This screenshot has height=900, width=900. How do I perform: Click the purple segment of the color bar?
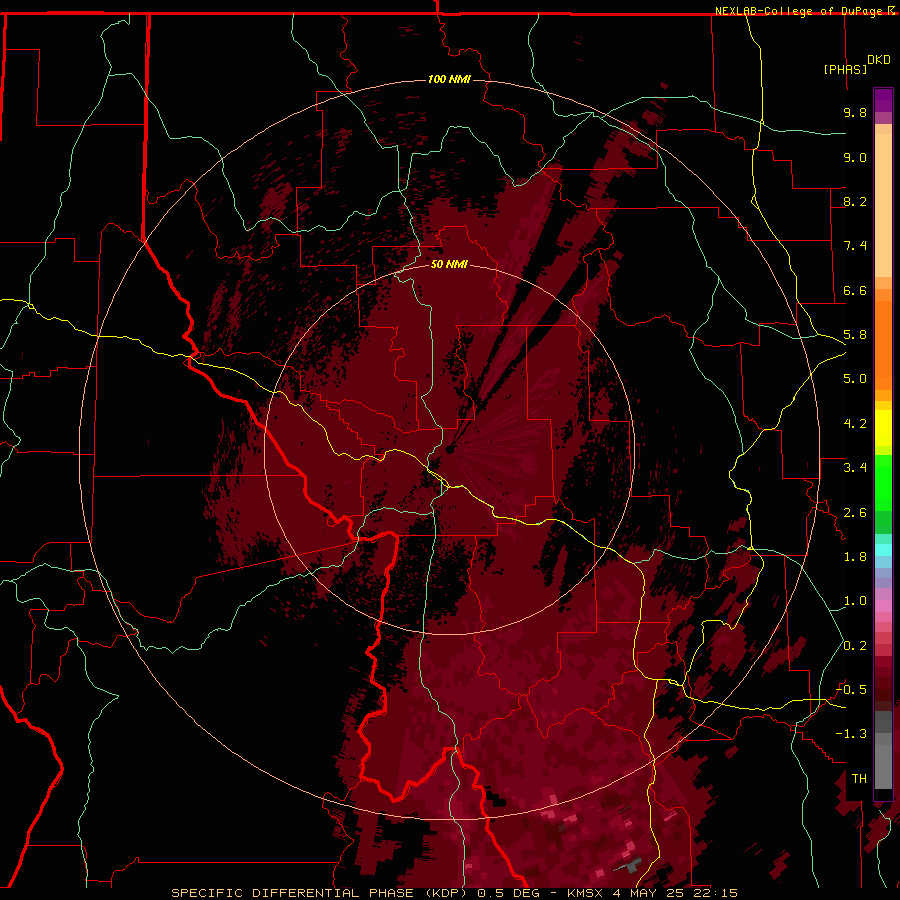tap(883, 100)
